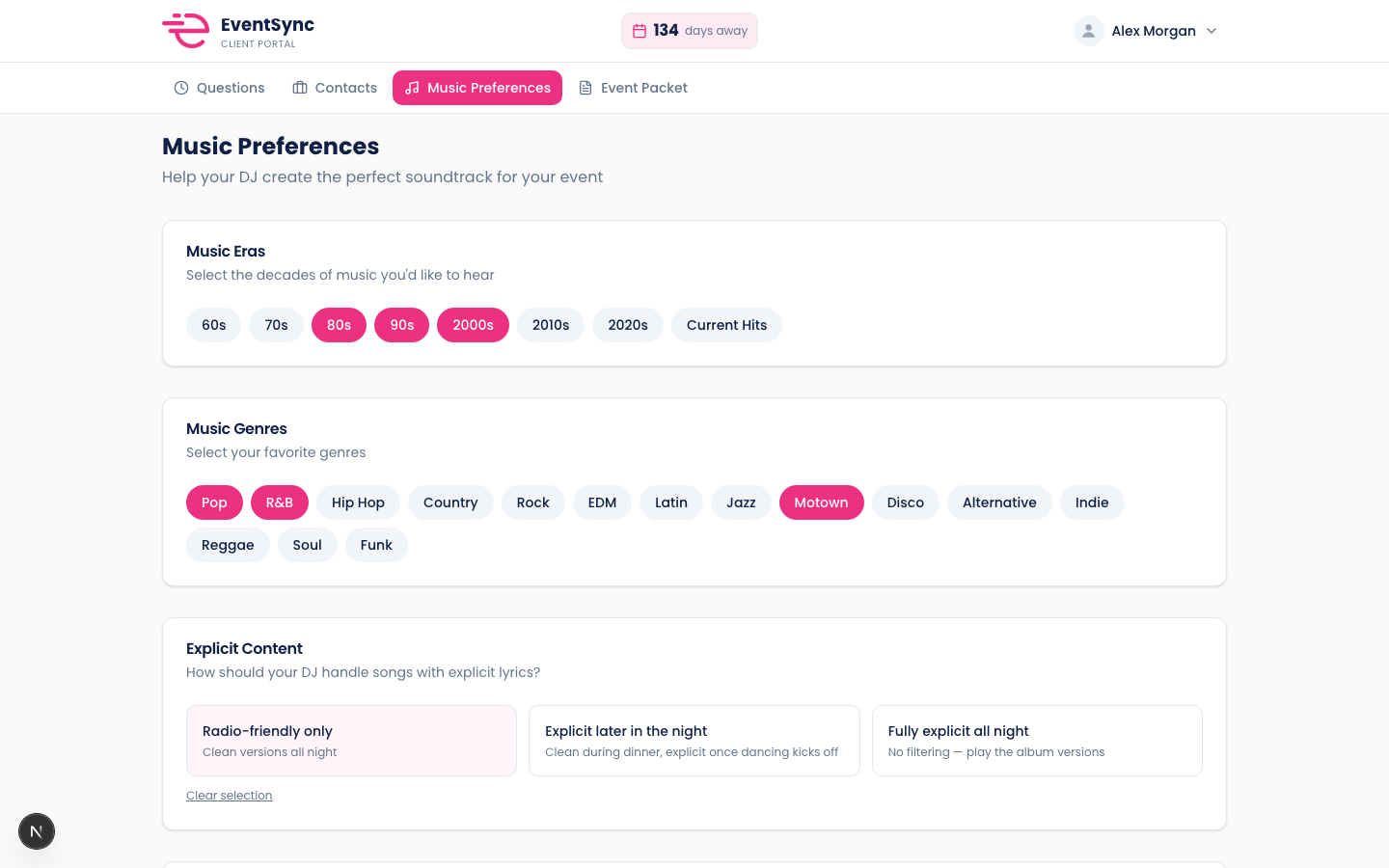This screenshot has width=1389, height=868.
Task: Open the Questions tab
Action: coord(219,88)
